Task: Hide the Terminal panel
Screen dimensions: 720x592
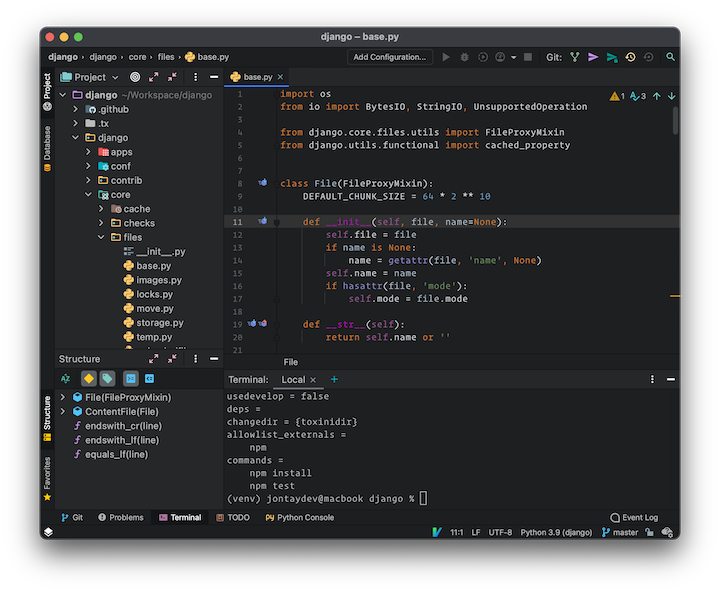Action: 671,379
